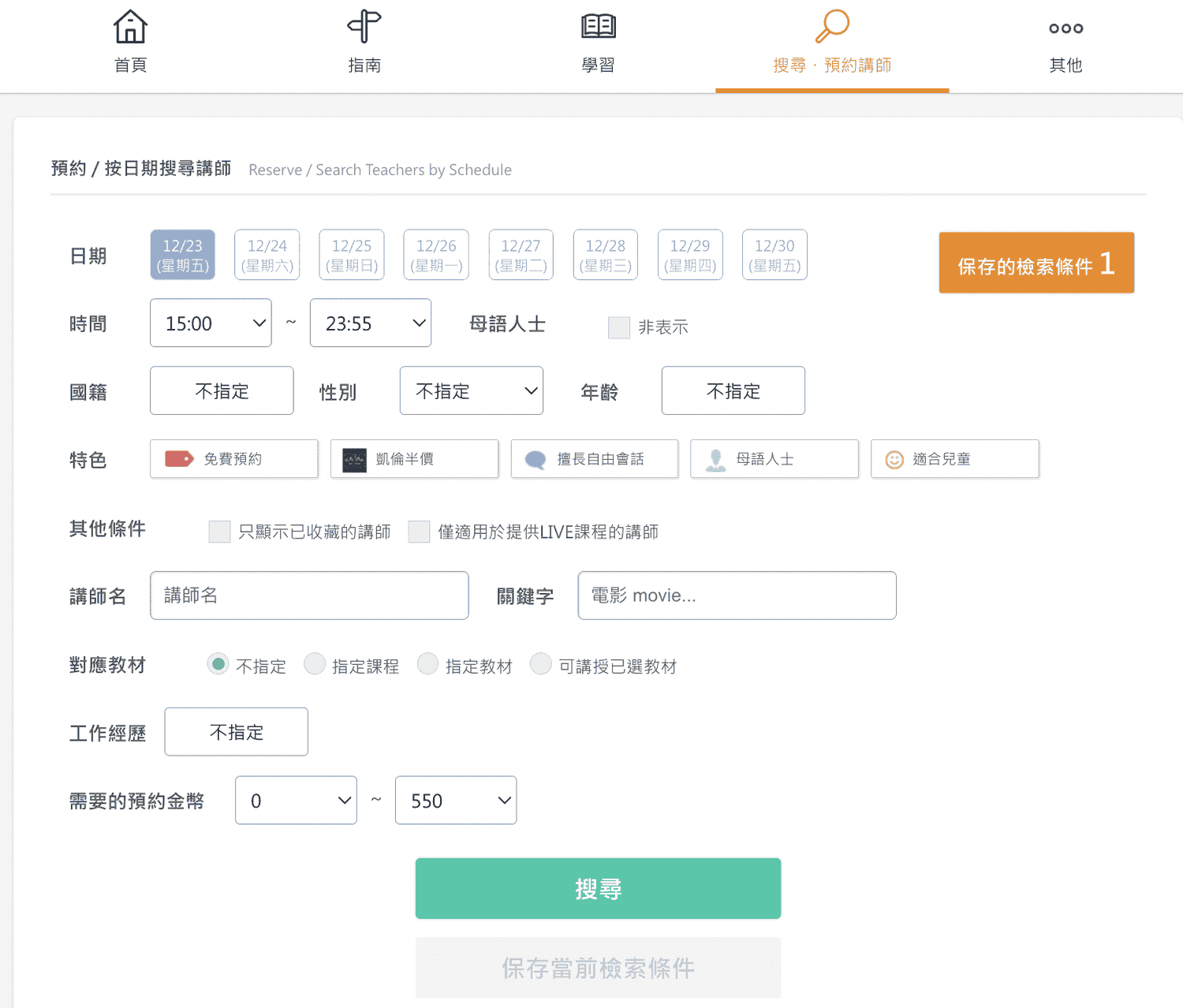1183x1008 pixels.
Task: Open the 其他 menu tab
Action: pyautogui.click(x=1066, y=46)
